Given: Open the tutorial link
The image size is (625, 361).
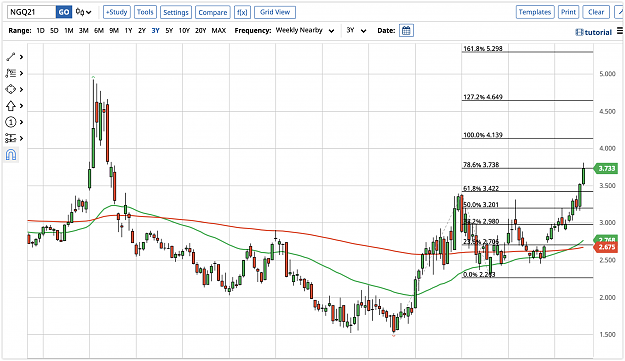Looking at the screenshot, I should 594,32.
